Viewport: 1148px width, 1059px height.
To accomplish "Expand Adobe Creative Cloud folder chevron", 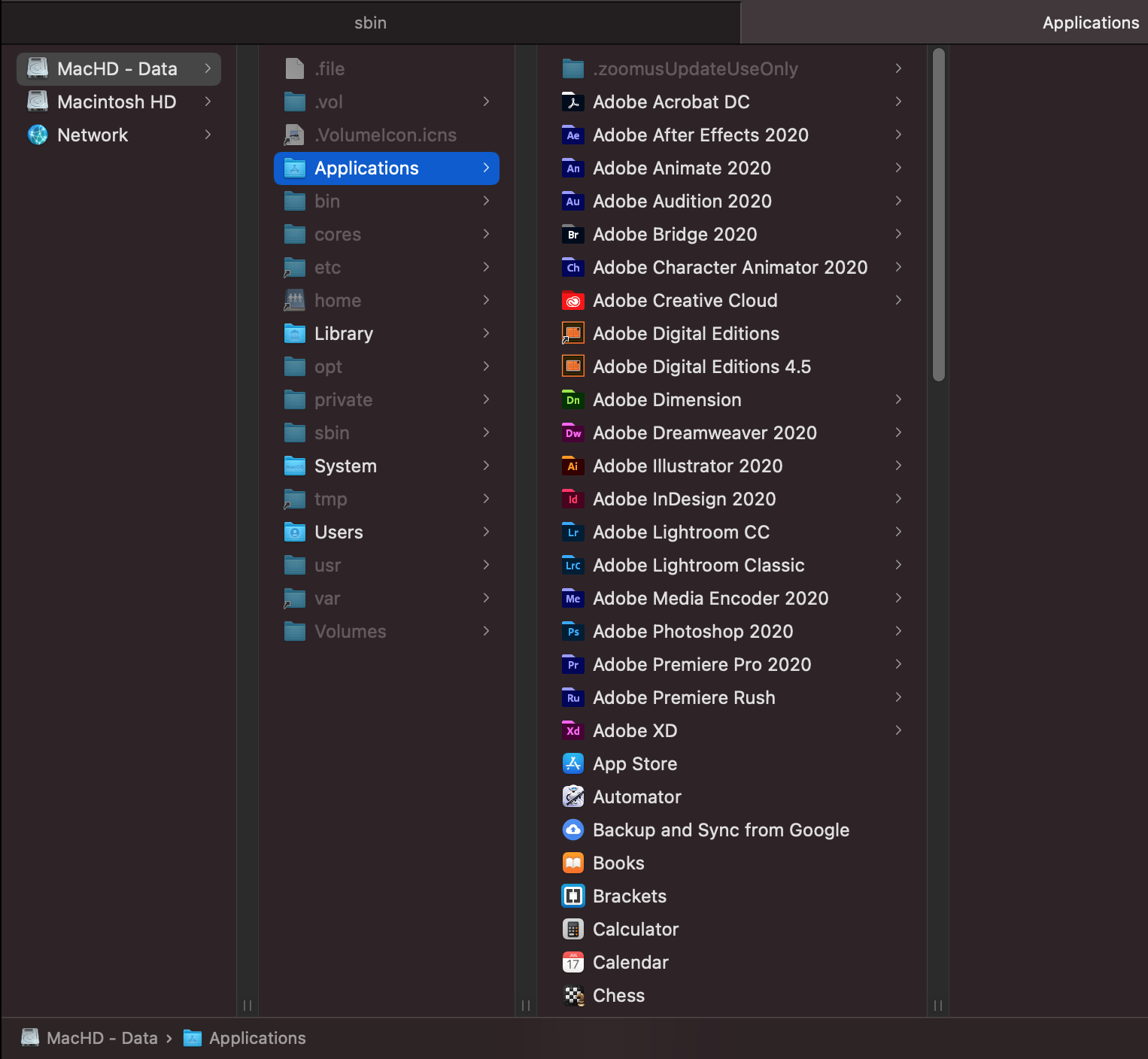I will coord(899,300).
